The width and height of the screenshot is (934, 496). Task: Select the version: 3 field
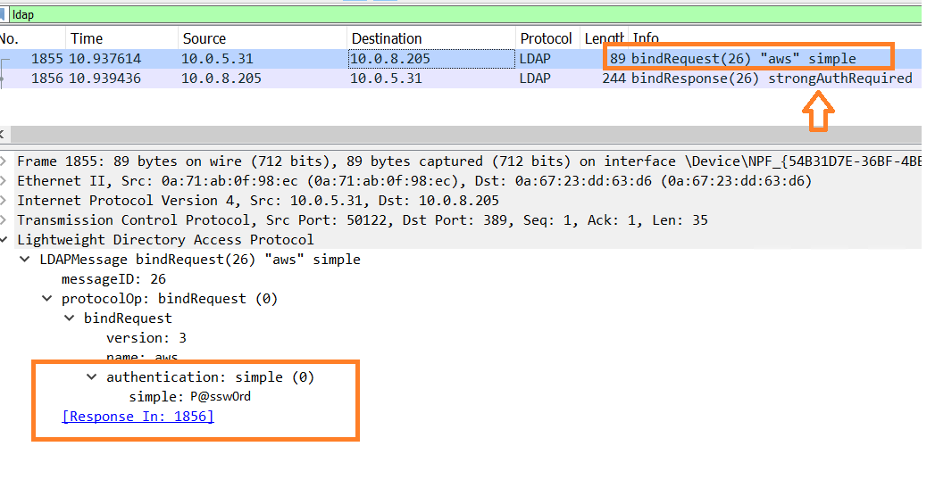click(x=146, y=338)
